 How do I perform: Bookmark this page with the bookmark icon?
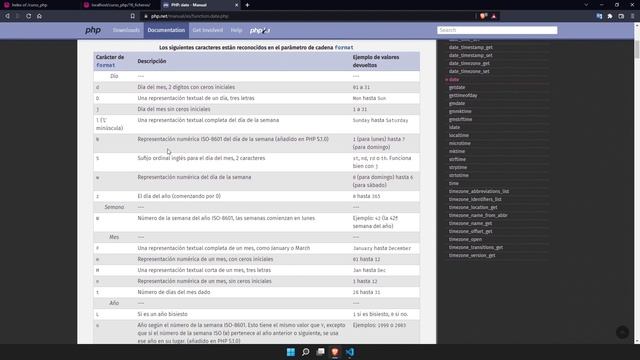[x=133, y=16]
